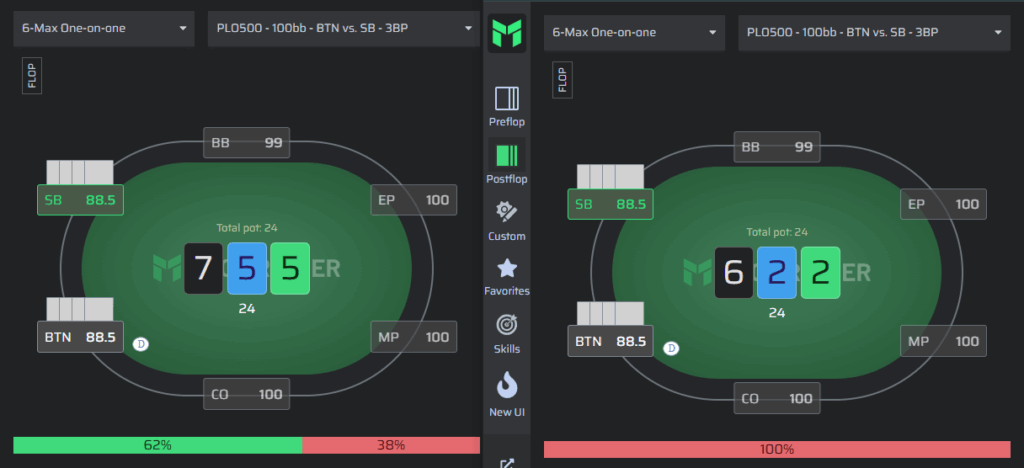Open the Skills target section

(x=507, y=333)
